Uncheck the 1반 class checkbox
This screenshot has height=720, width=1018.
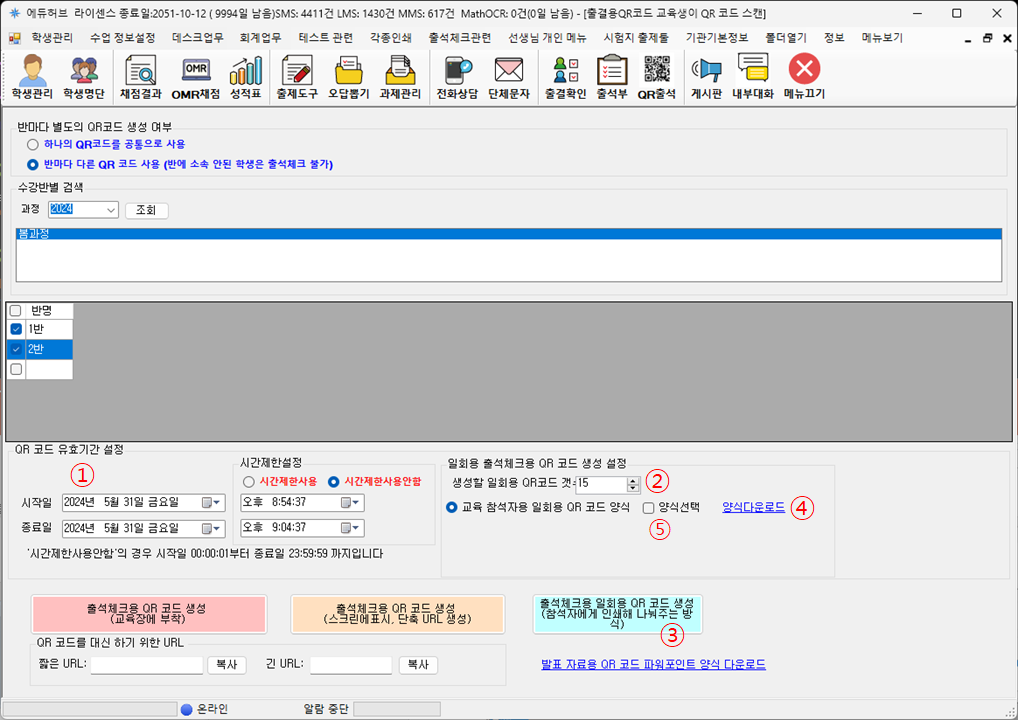coord(16,329)
